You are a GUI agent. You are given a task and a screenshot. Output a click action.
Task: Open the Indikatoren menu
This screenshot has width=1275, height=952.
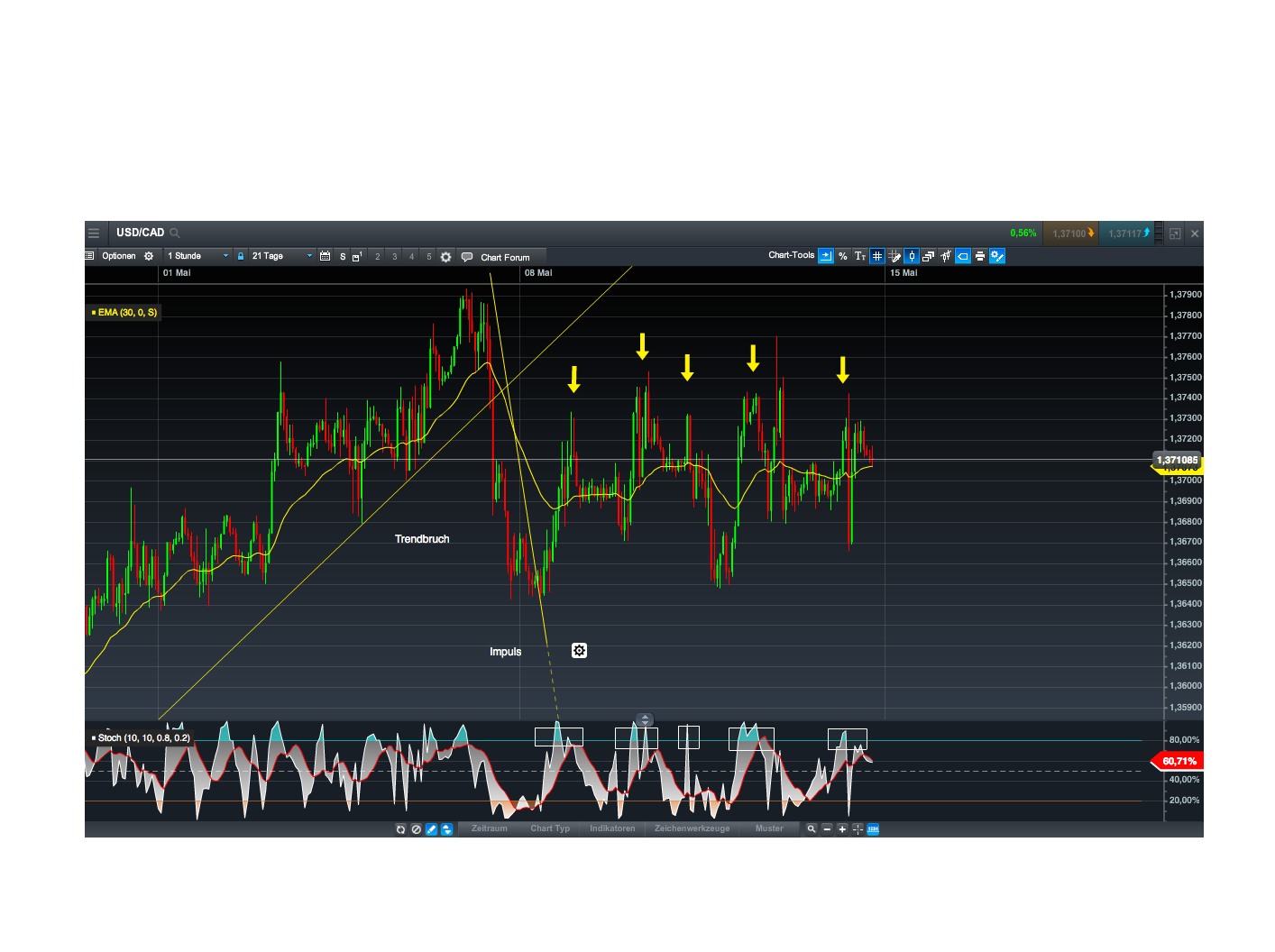point(612,828)
